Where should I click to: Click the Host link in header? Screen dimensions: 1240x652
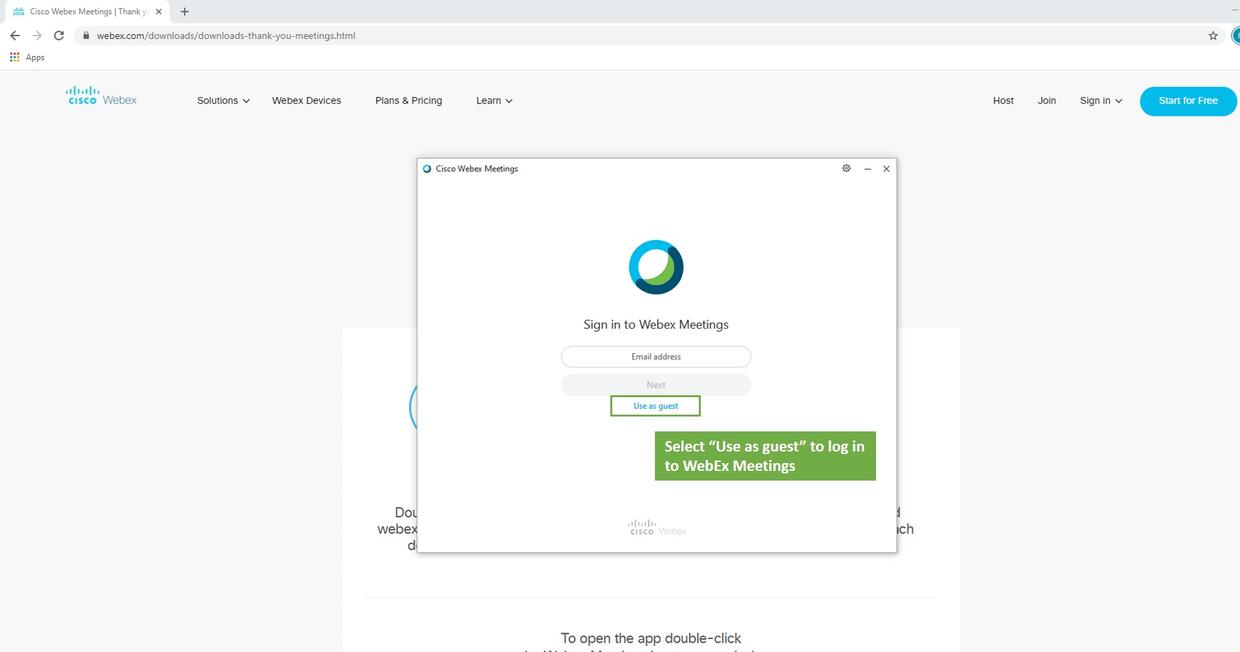pyautogui.click(x=1003, y=101)
